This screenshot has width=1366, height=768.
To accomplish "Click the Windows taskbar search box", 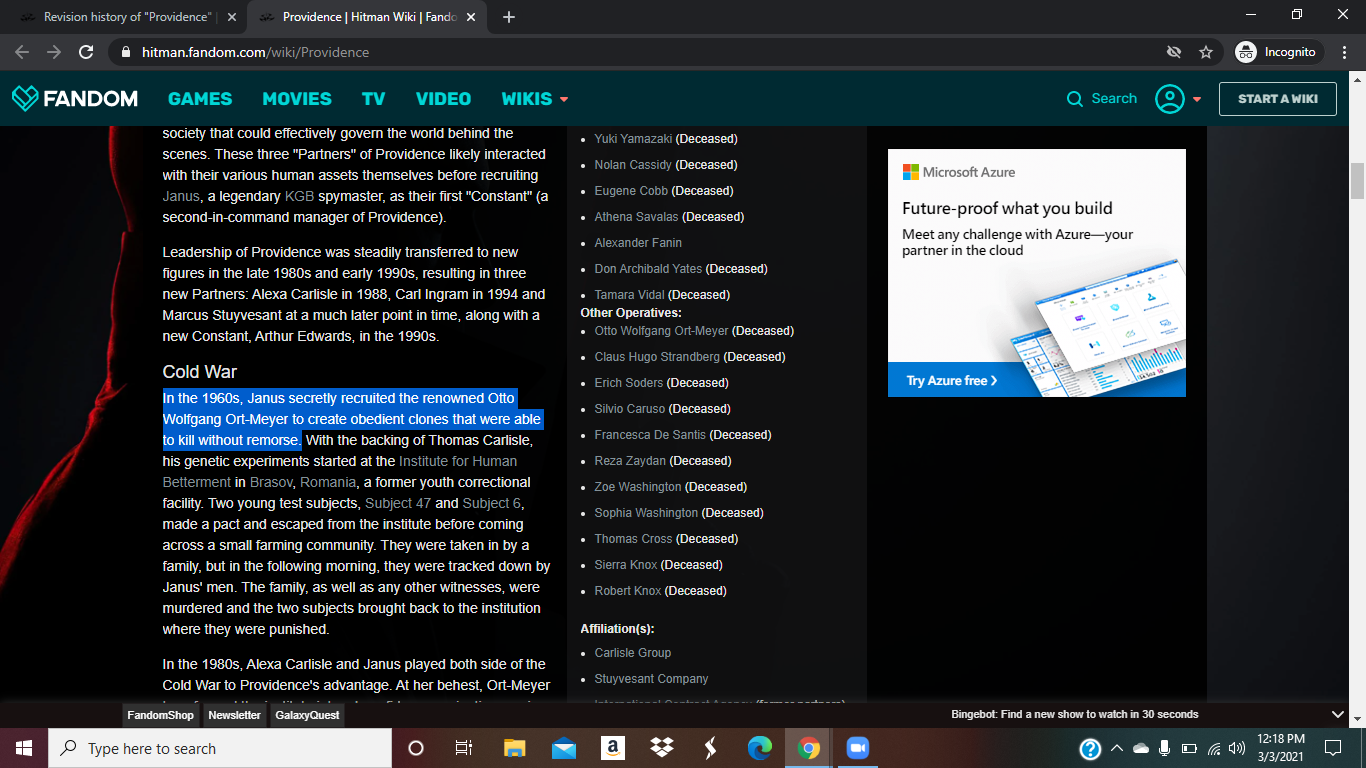I will (x=220, y=748).
